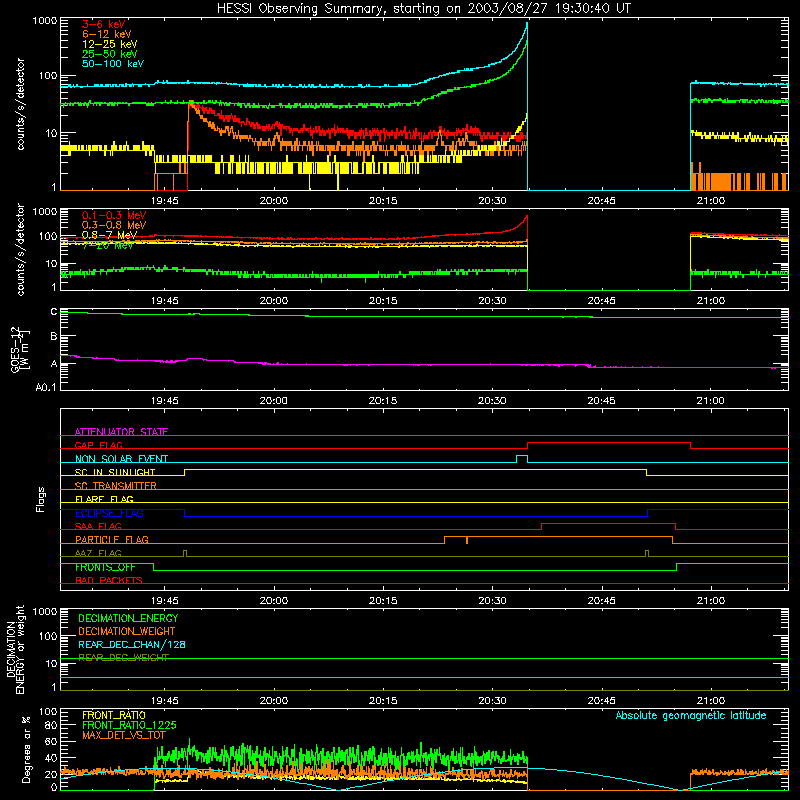This screenshot has height=800, width=800.
Task: Click the 0.8-7 MeV legend label
Action: tap(109, 235)
